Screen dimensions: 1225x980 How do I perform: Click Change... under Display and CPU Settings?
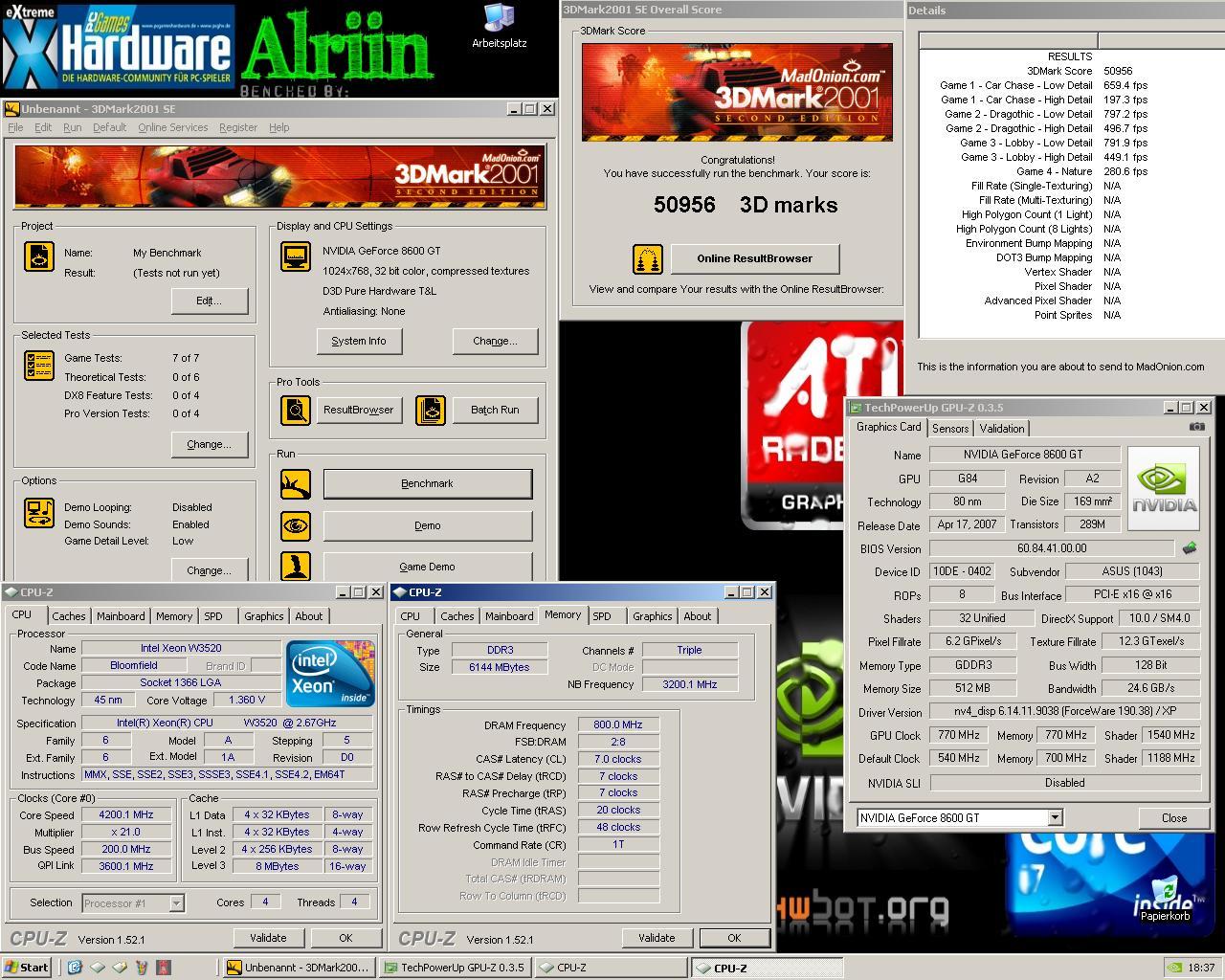click(x=495, y=341)
